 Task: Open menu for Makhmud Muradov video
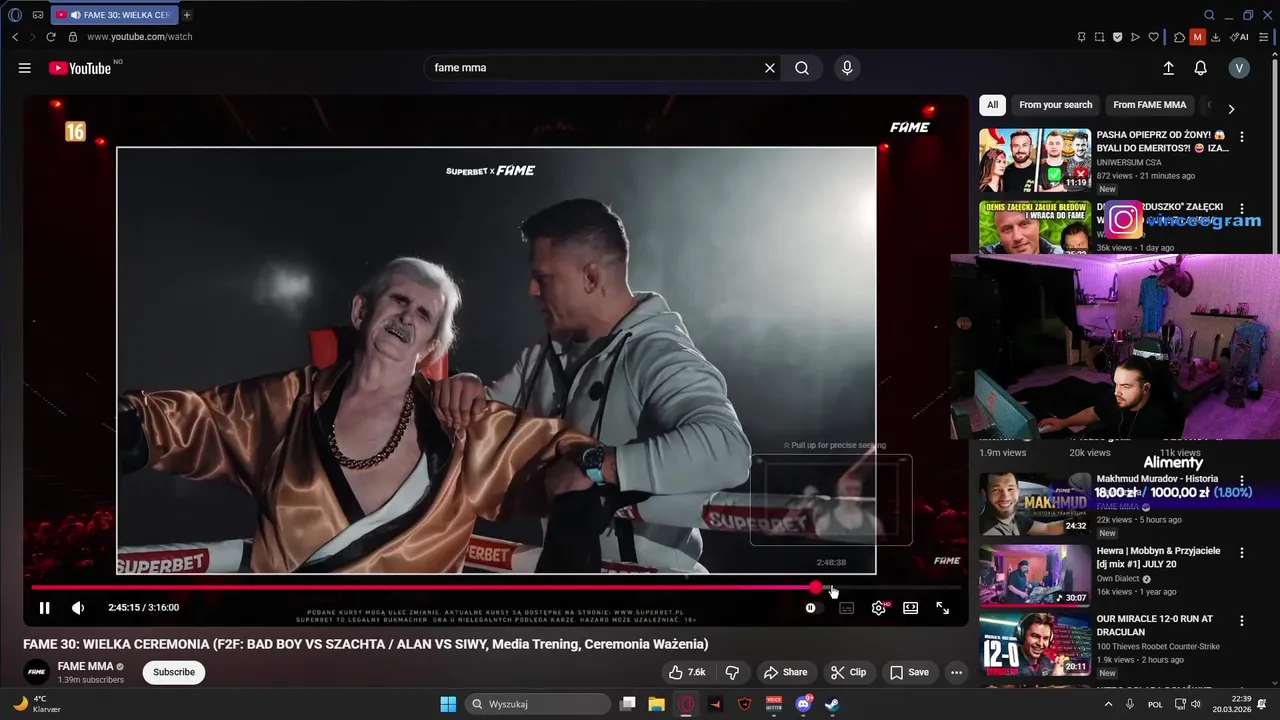pos(1242,480)
